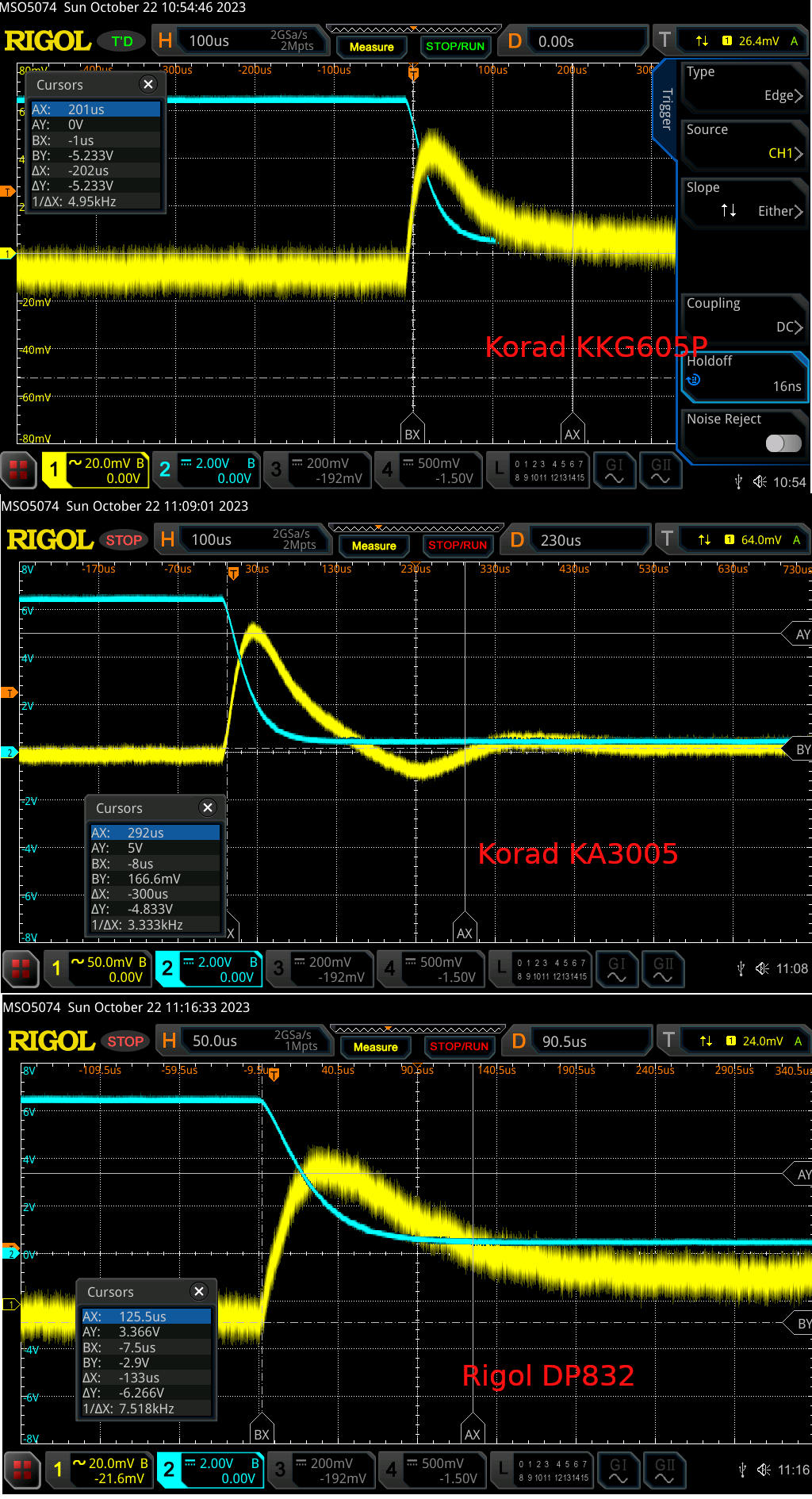Click Measure button in the 11:09:01 capture
The image size is (812, 1499).
click(373, 546)
